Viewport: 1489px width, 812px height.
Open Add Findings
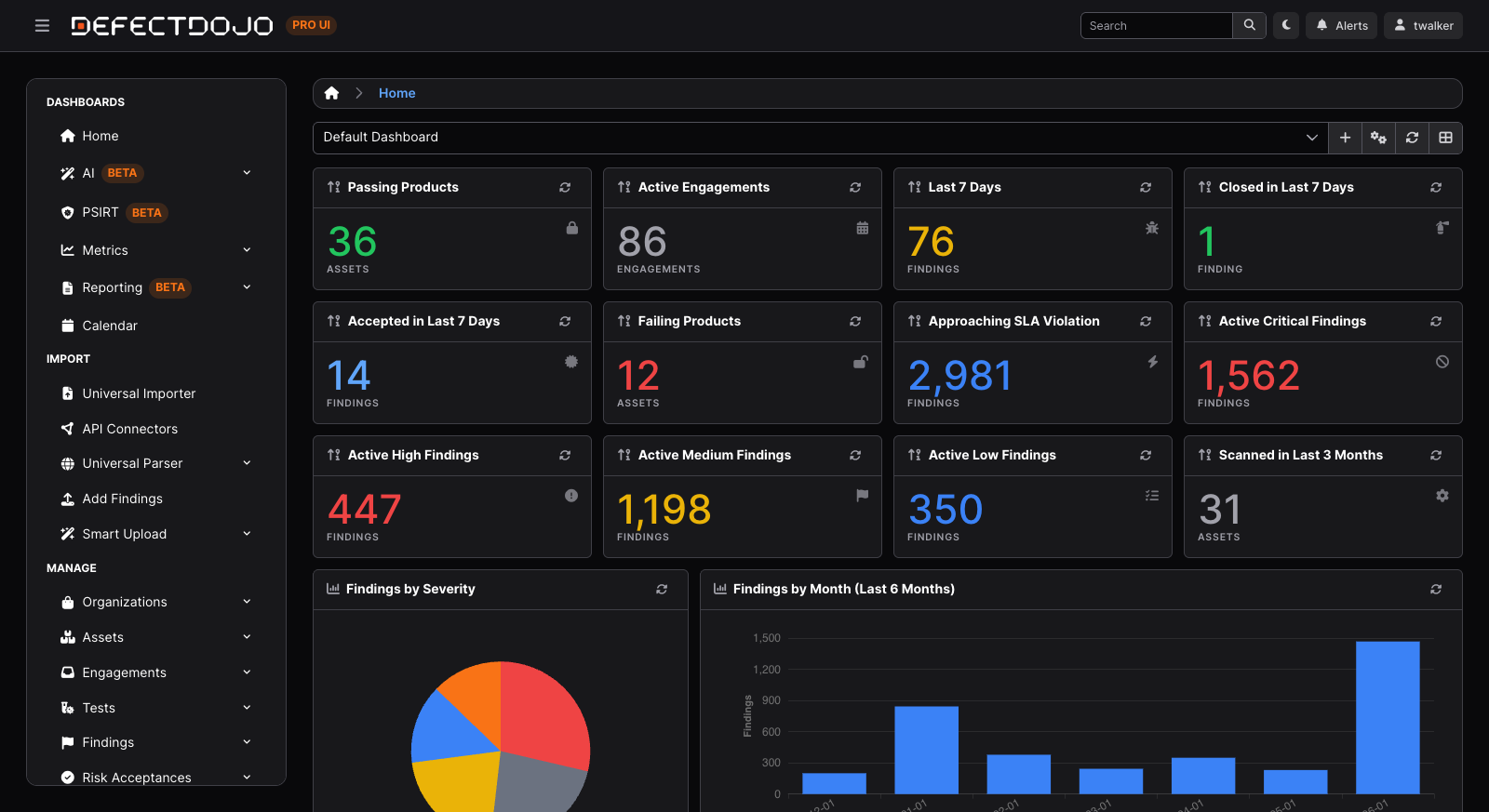[x=156, y=499]
